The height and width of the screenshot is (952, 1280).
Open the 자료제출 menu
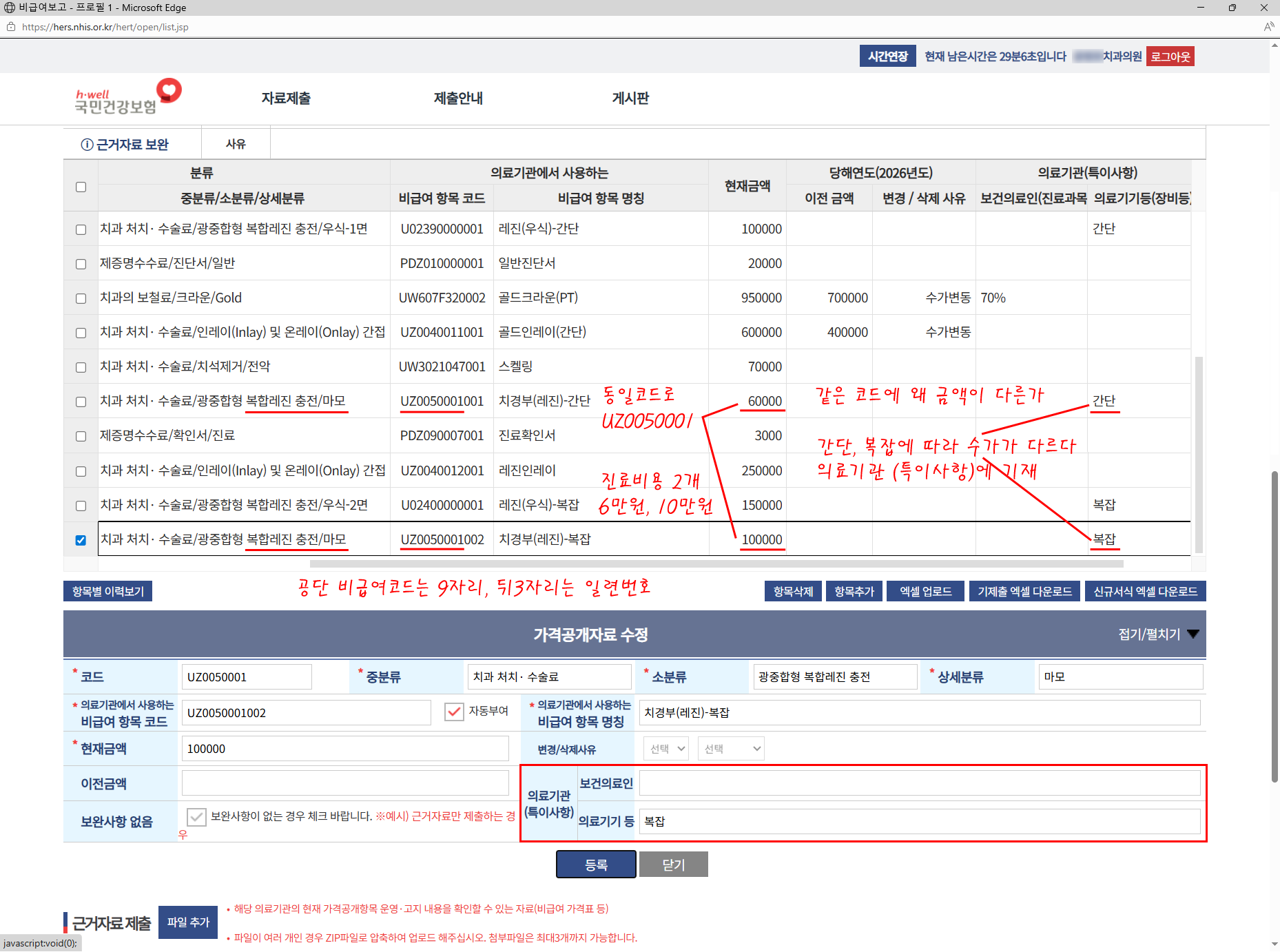tap(286, 99)
